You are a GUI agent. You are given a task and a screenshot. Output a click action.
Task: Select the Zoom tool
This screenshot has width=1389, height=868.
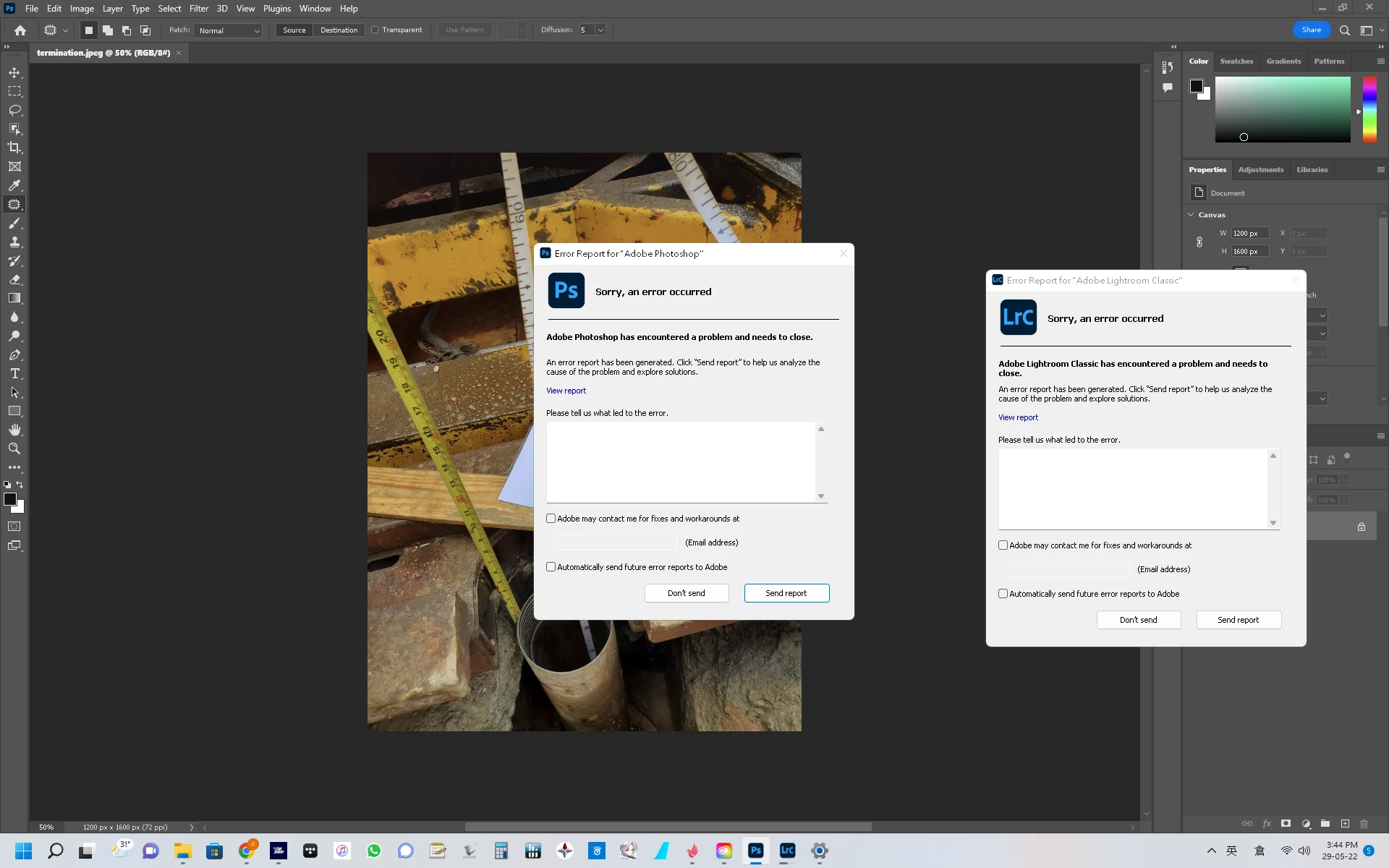tap(14, 448)
